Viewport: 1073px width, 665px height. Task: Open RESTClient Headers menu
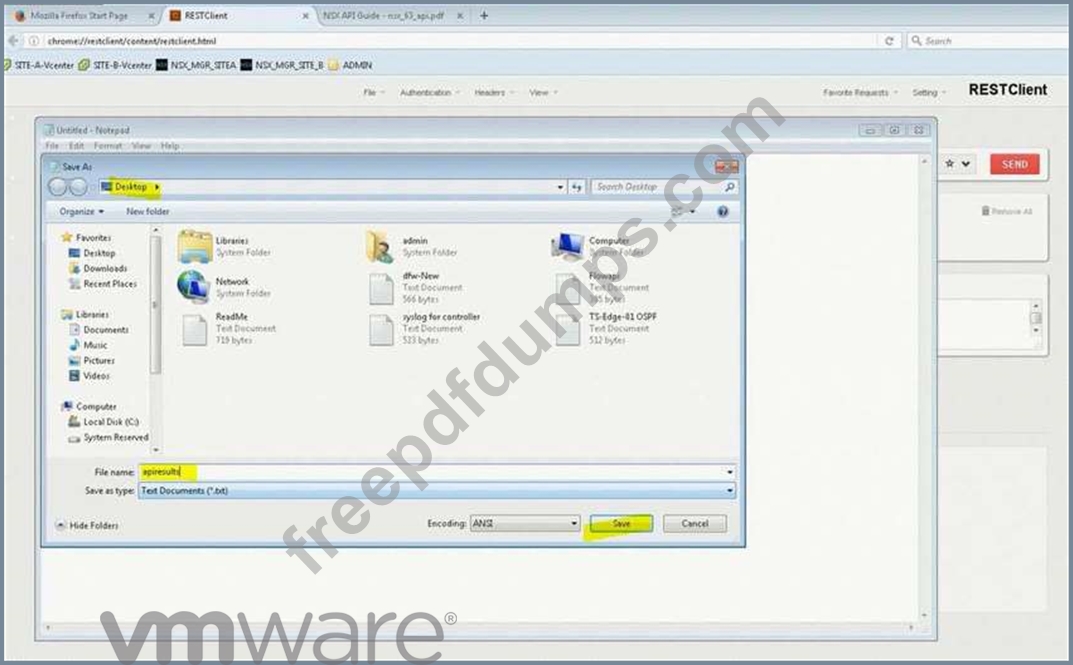(x=493, y=92)
